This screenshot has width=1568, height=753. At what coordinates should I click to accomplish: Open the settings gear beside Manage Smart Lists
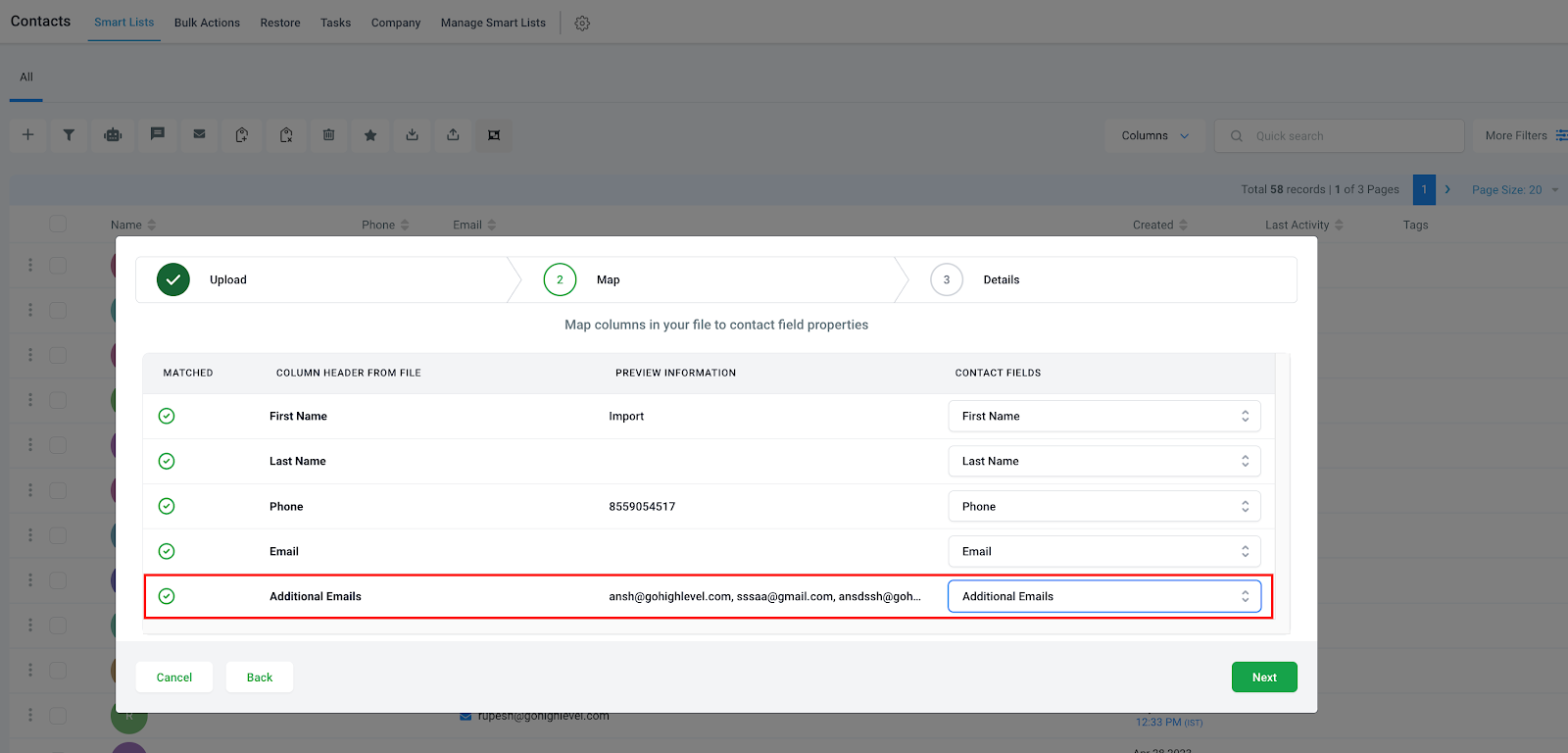click(582, 24)
